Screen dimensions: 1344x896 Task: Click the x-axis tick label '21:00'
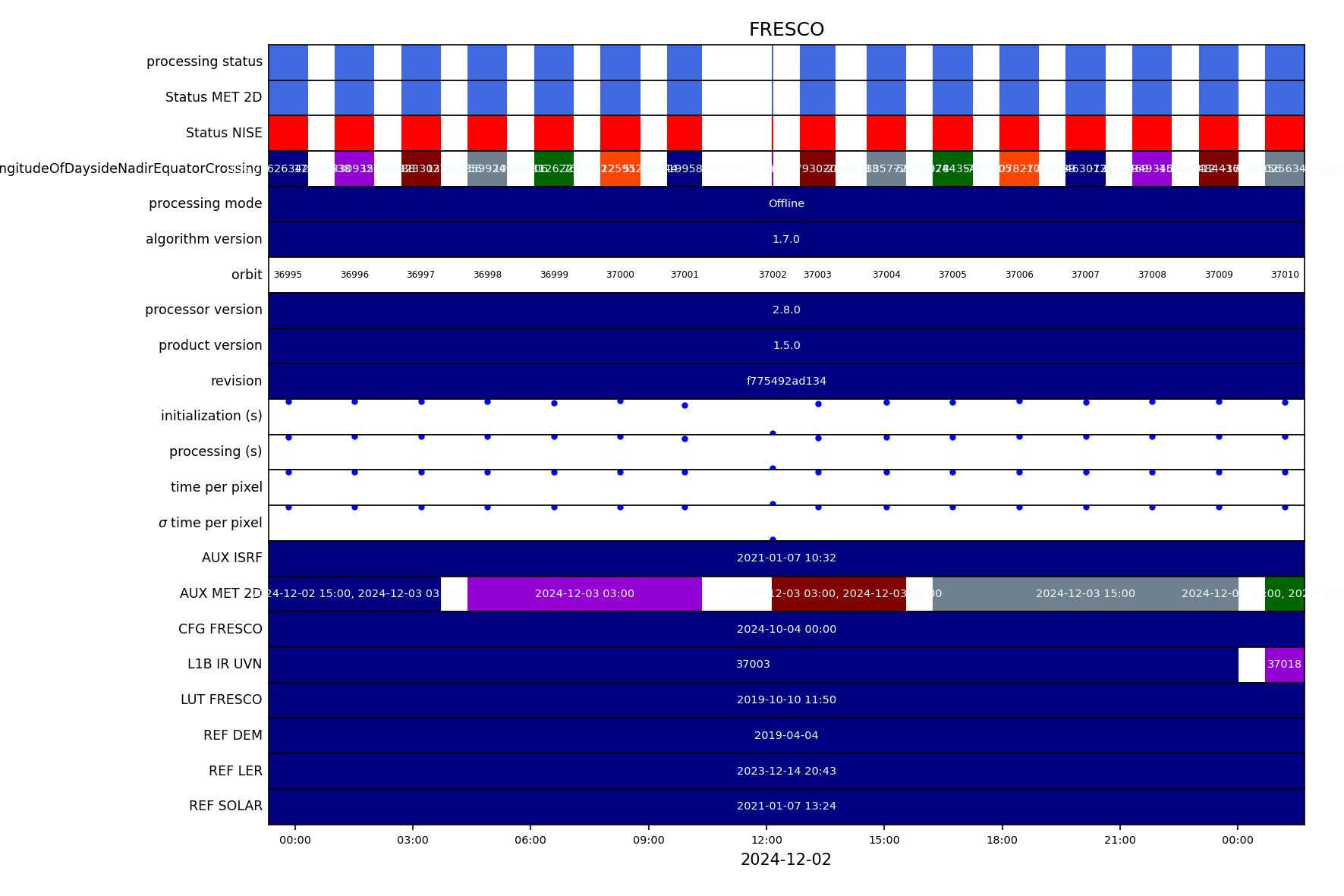tap(1120, 840)
